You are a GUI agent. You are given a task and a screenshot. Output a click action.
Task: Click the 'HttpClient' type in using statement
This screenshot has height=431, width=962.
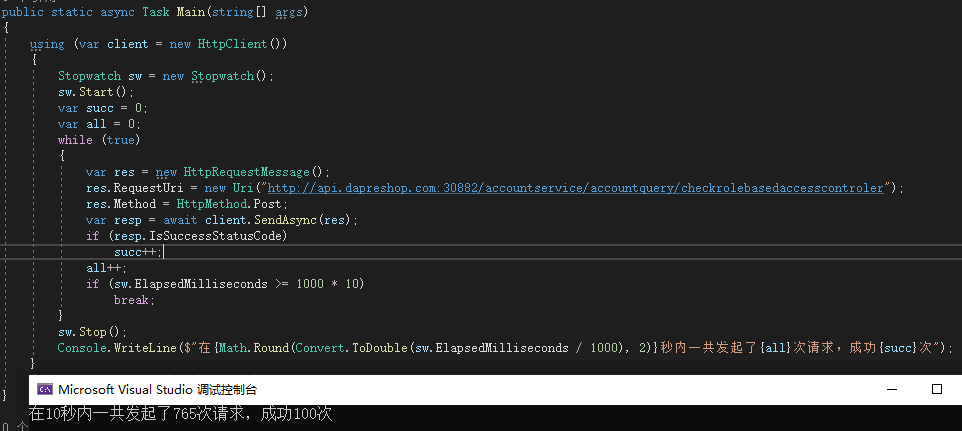pos(233,44)
